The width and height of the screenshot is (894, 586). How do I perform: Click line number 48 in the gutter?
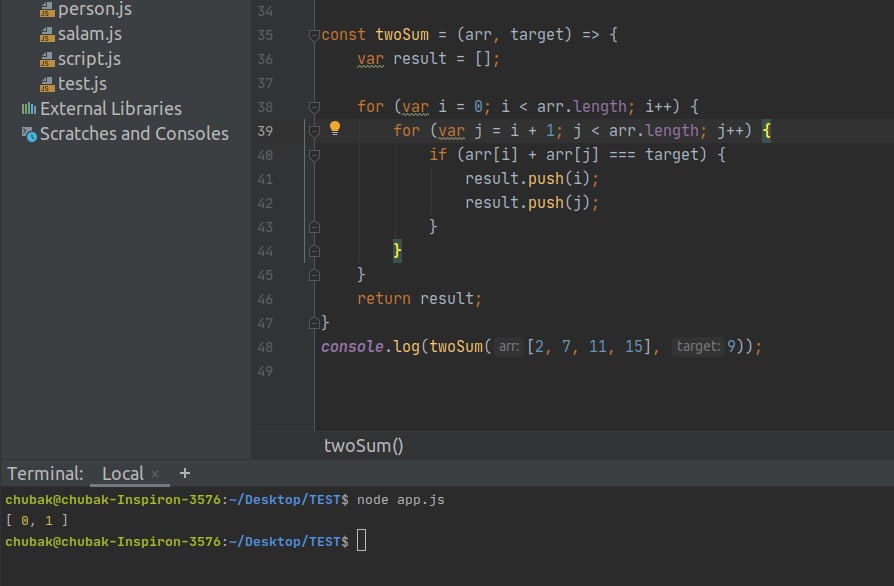(265, 347)
